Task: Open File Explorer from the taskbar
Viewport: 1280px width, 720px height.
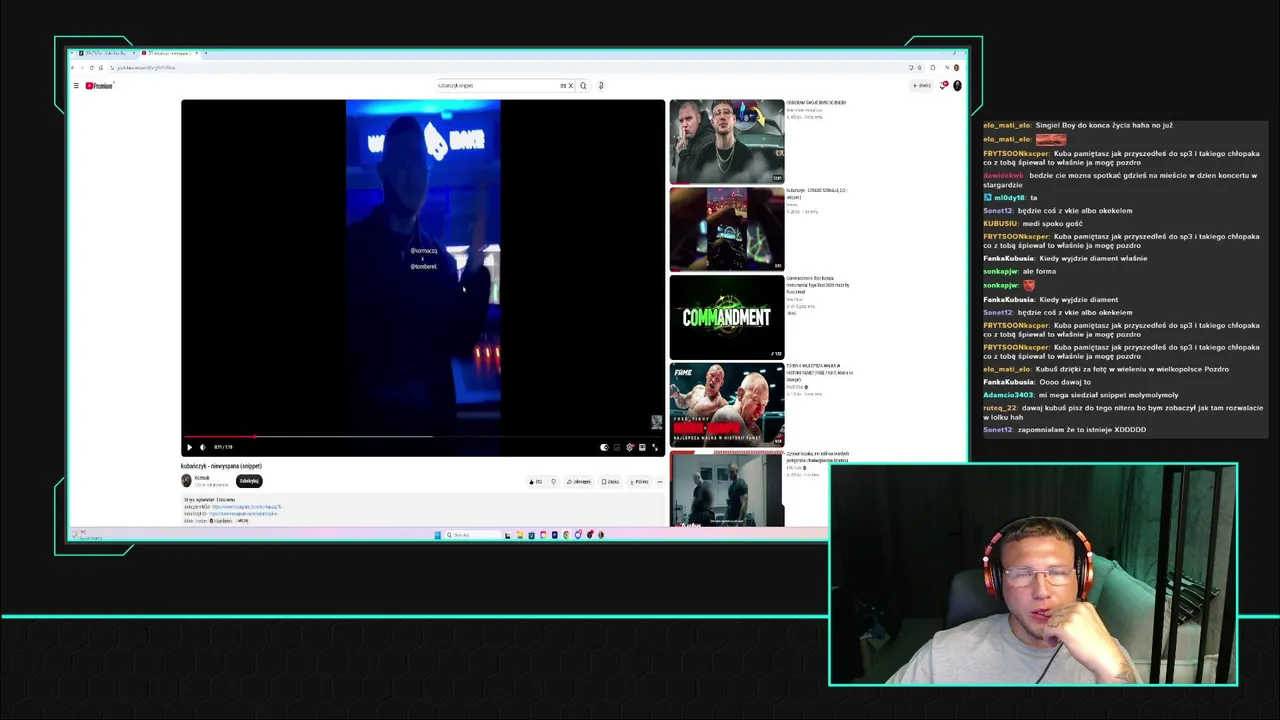Action: [520, 535]
